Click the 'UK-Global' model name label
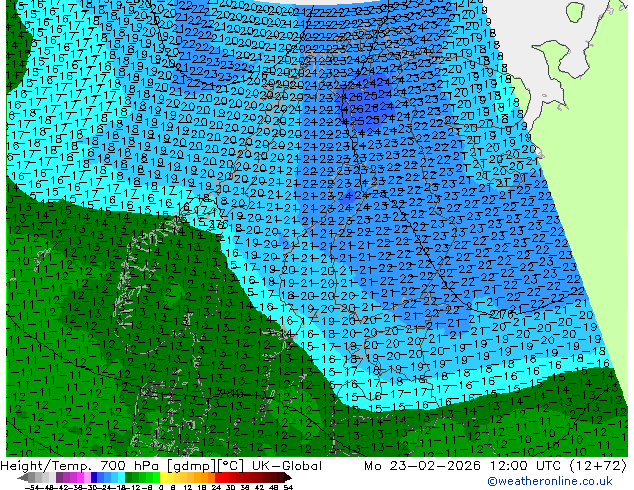Screen dimensions: 634x490 tap(287, 466)
